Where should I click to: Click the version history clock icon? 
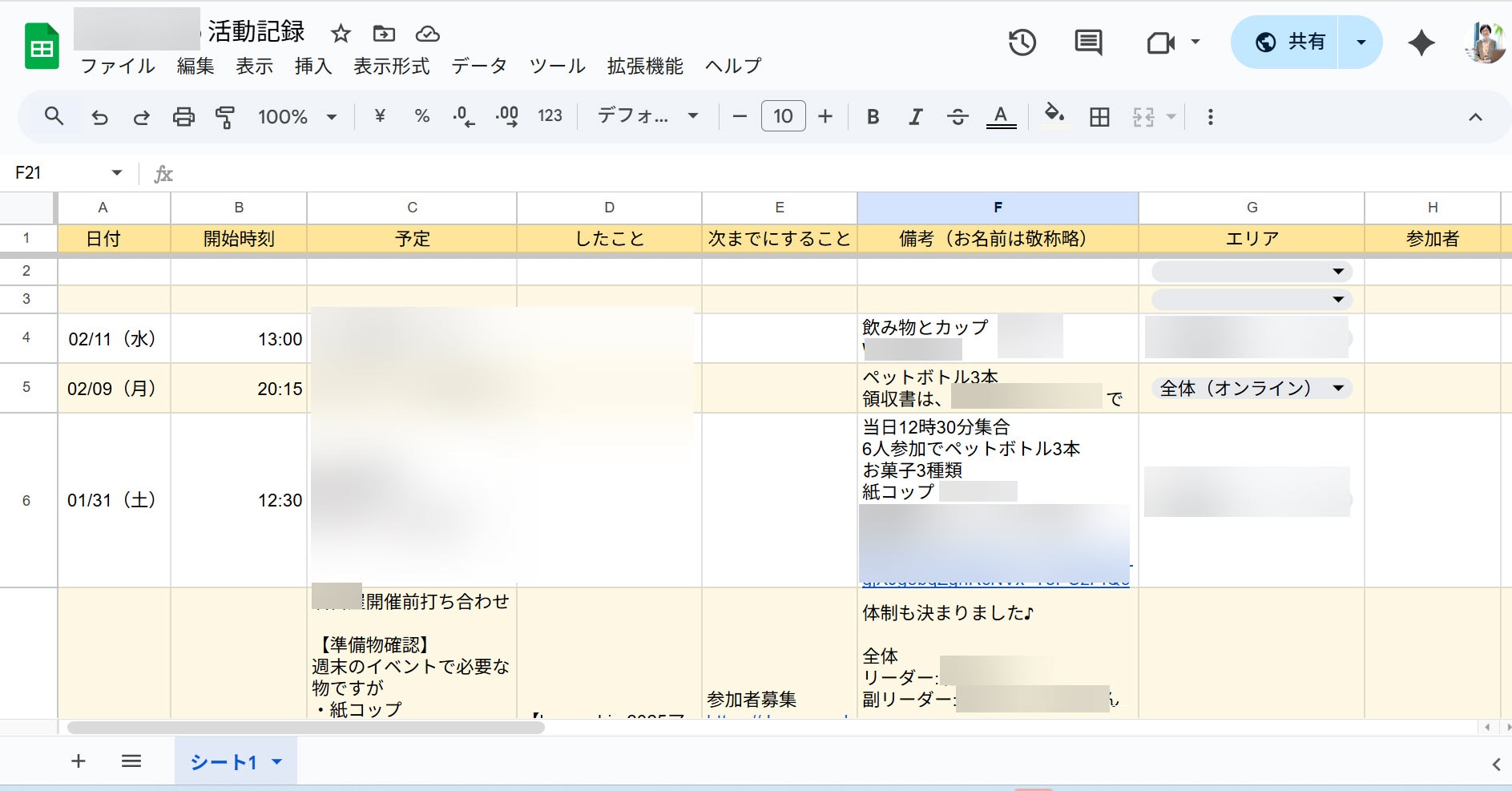[x=1022, y=42]
